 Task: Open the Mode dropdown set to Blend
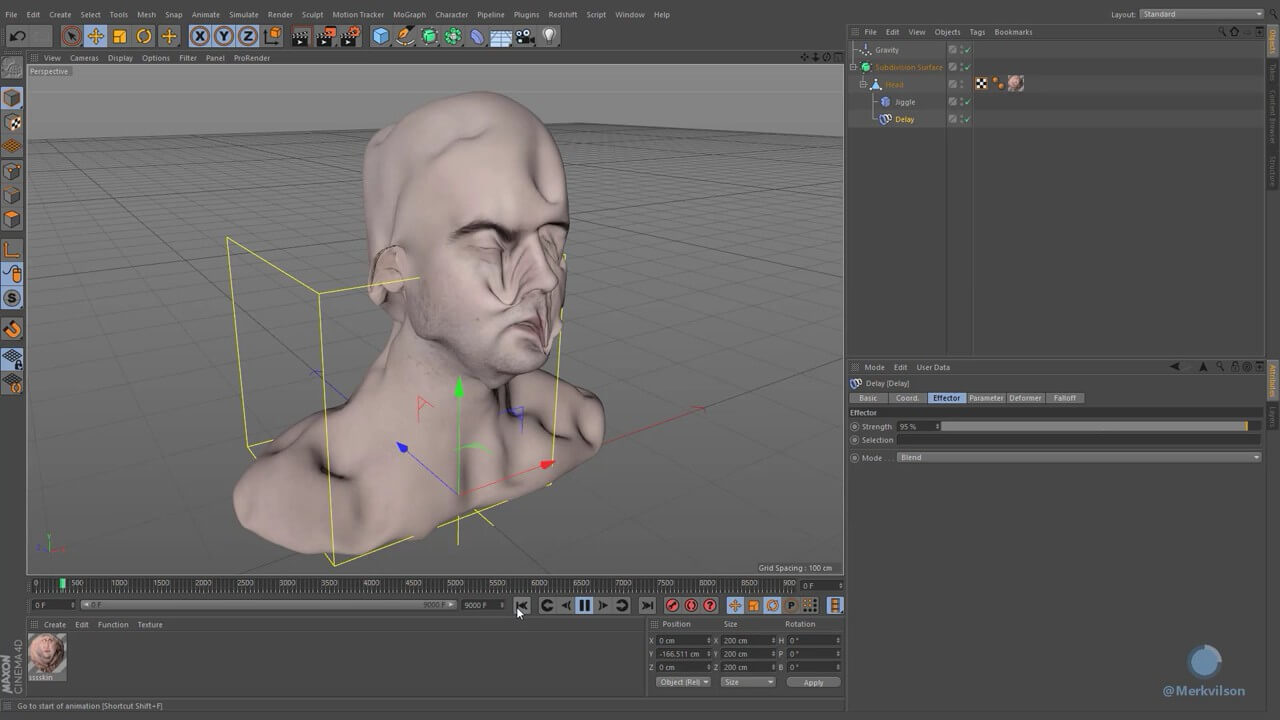[1078, 458]
